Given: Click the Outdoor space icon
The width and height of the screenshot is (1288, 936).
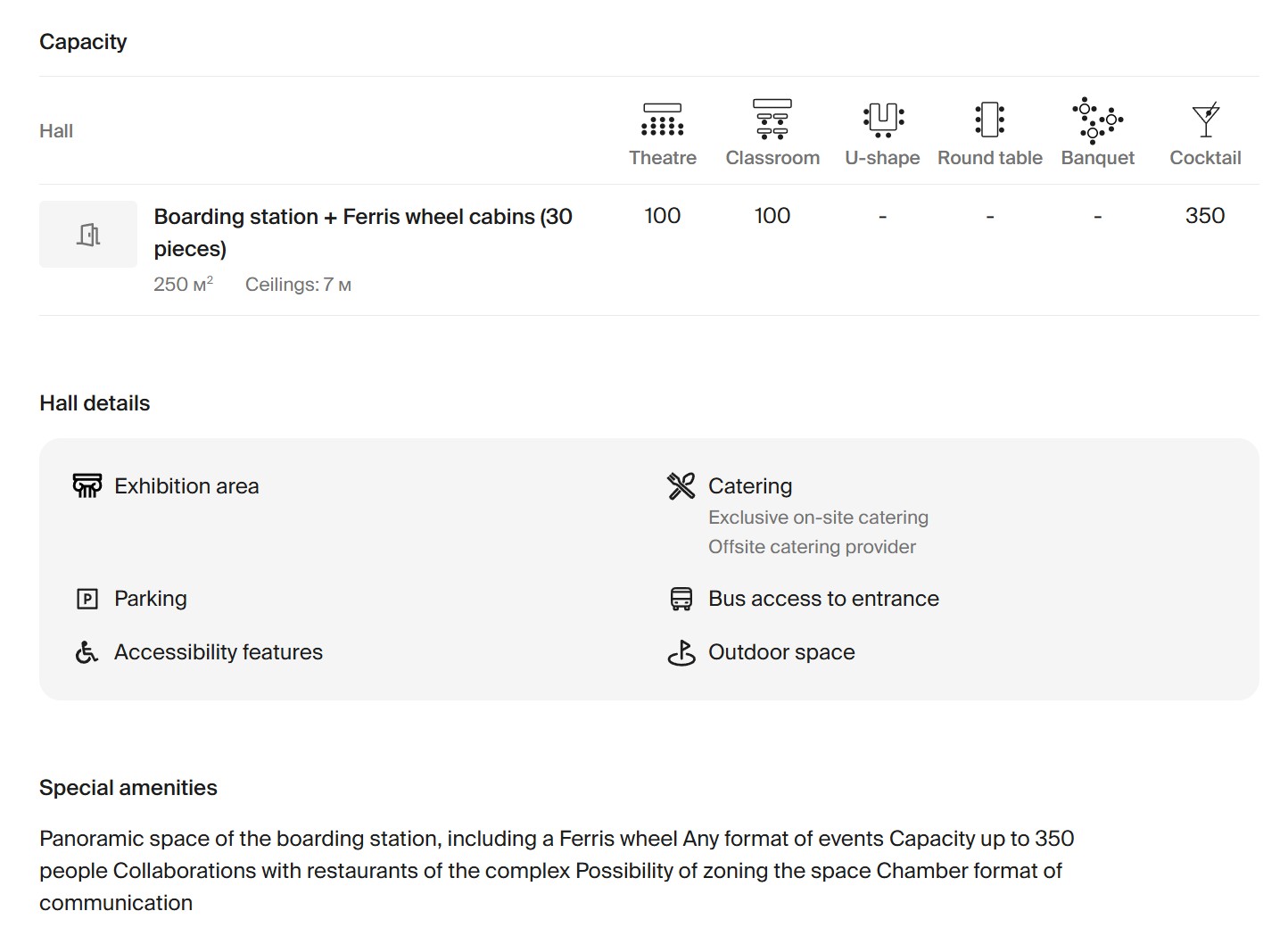Looking at the screenshot, I should [681, 652].
